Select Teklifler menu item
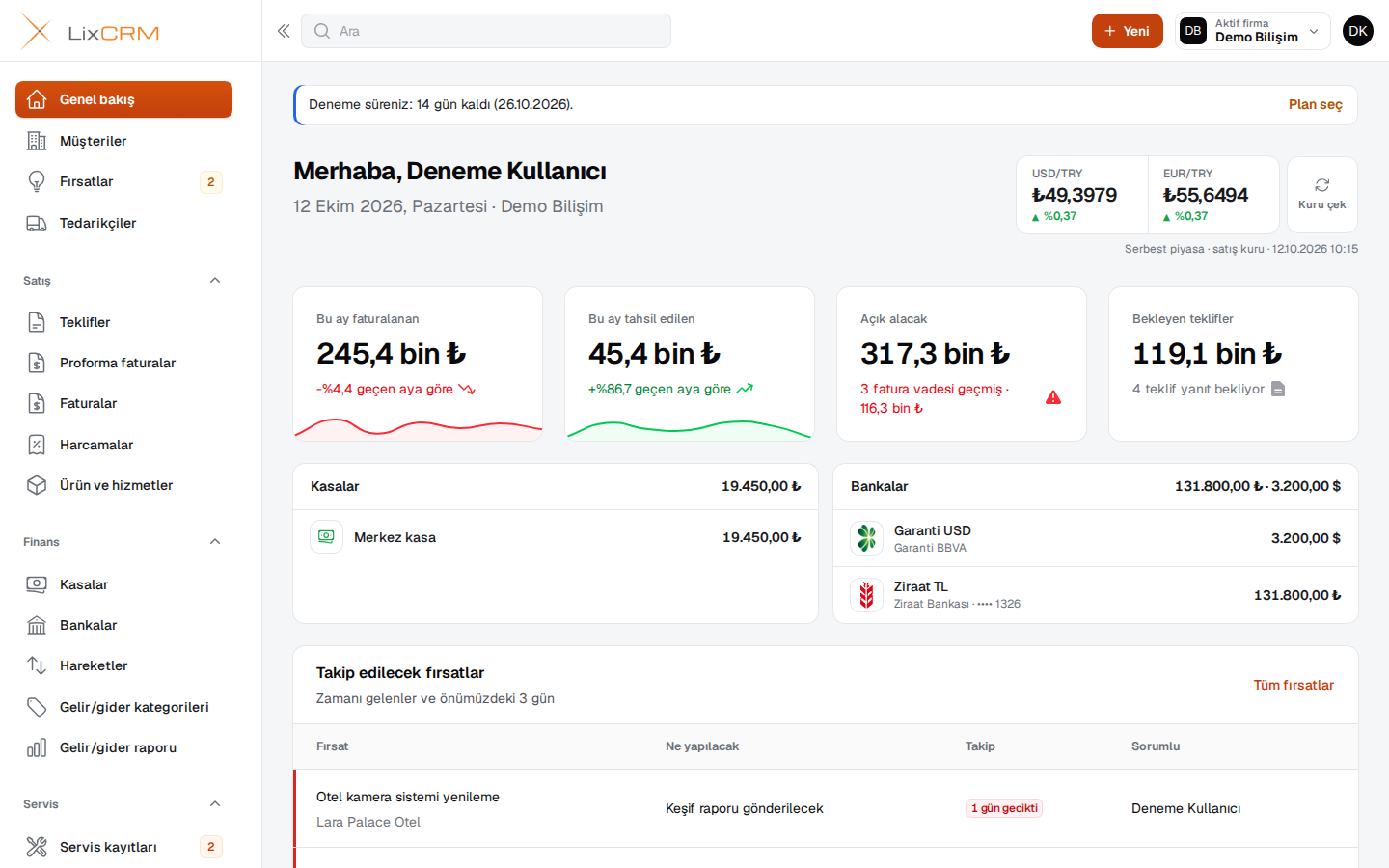The width and height of the screenshot is (1389, 868). pos(123,322)
